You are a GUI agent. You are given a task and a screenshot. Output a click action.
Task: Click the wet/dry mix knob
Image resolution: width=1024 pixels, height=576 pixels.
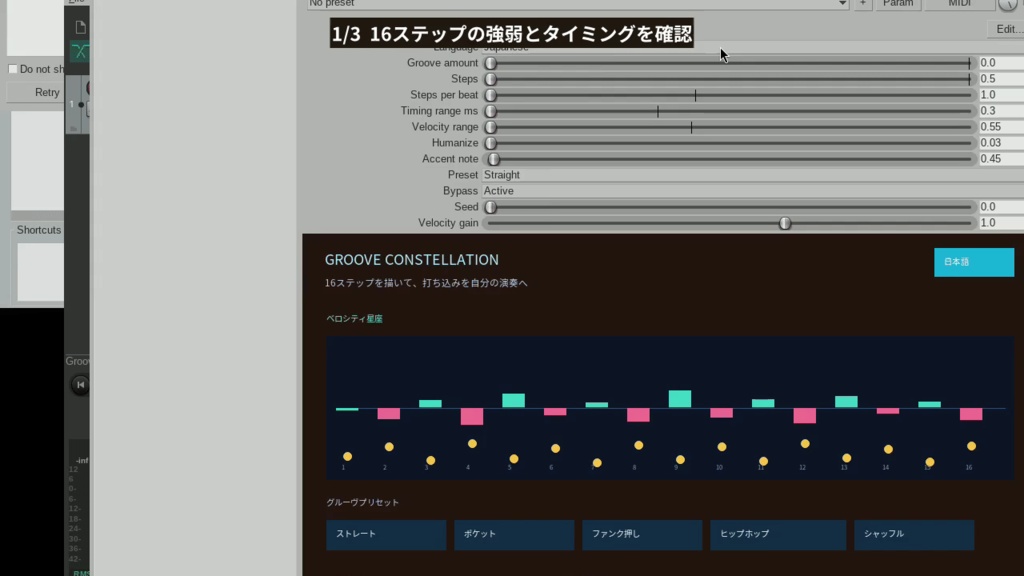click(x=1007, y=4)
